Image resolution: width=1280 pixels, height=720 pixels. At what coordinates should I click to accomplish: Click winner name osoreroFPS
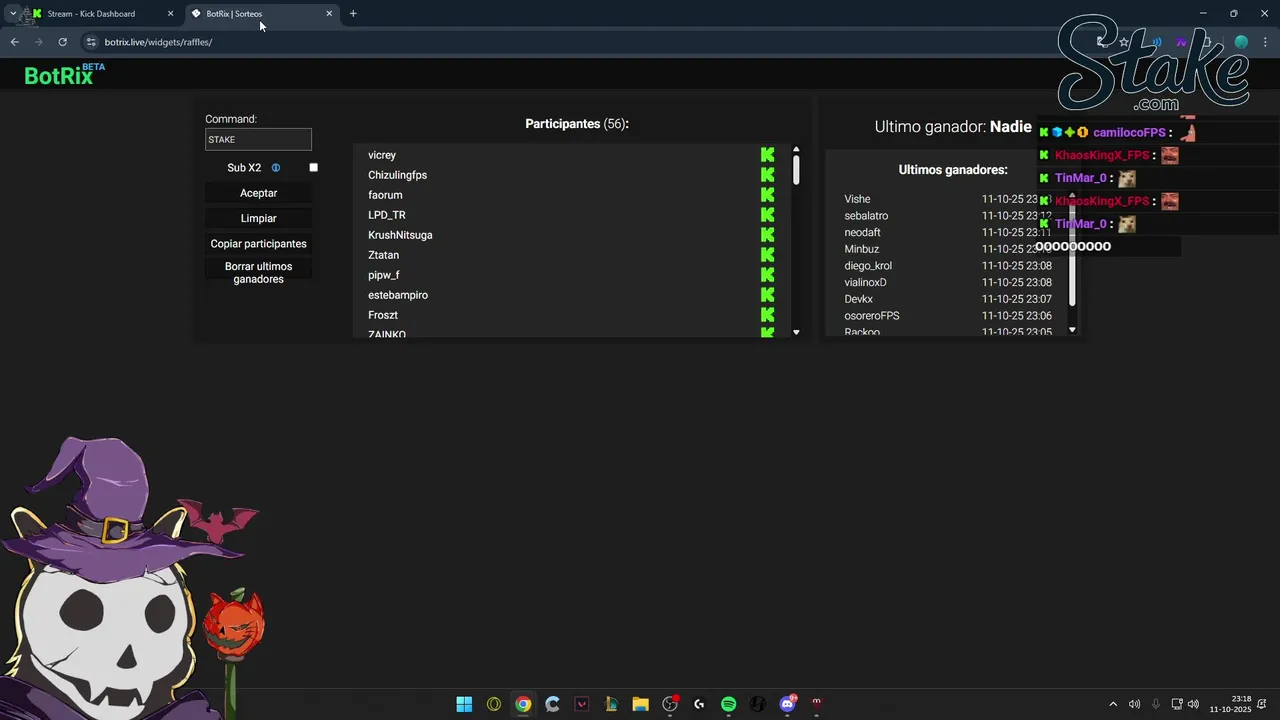click(872, 316)
